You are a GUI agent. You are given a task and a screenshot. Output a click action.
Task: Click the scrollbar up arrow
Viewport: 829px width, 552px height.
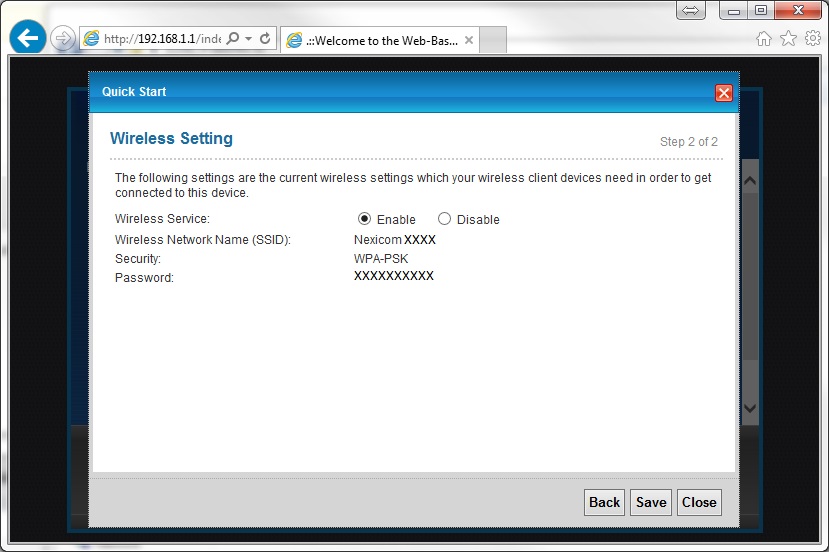tap(750, 181)
